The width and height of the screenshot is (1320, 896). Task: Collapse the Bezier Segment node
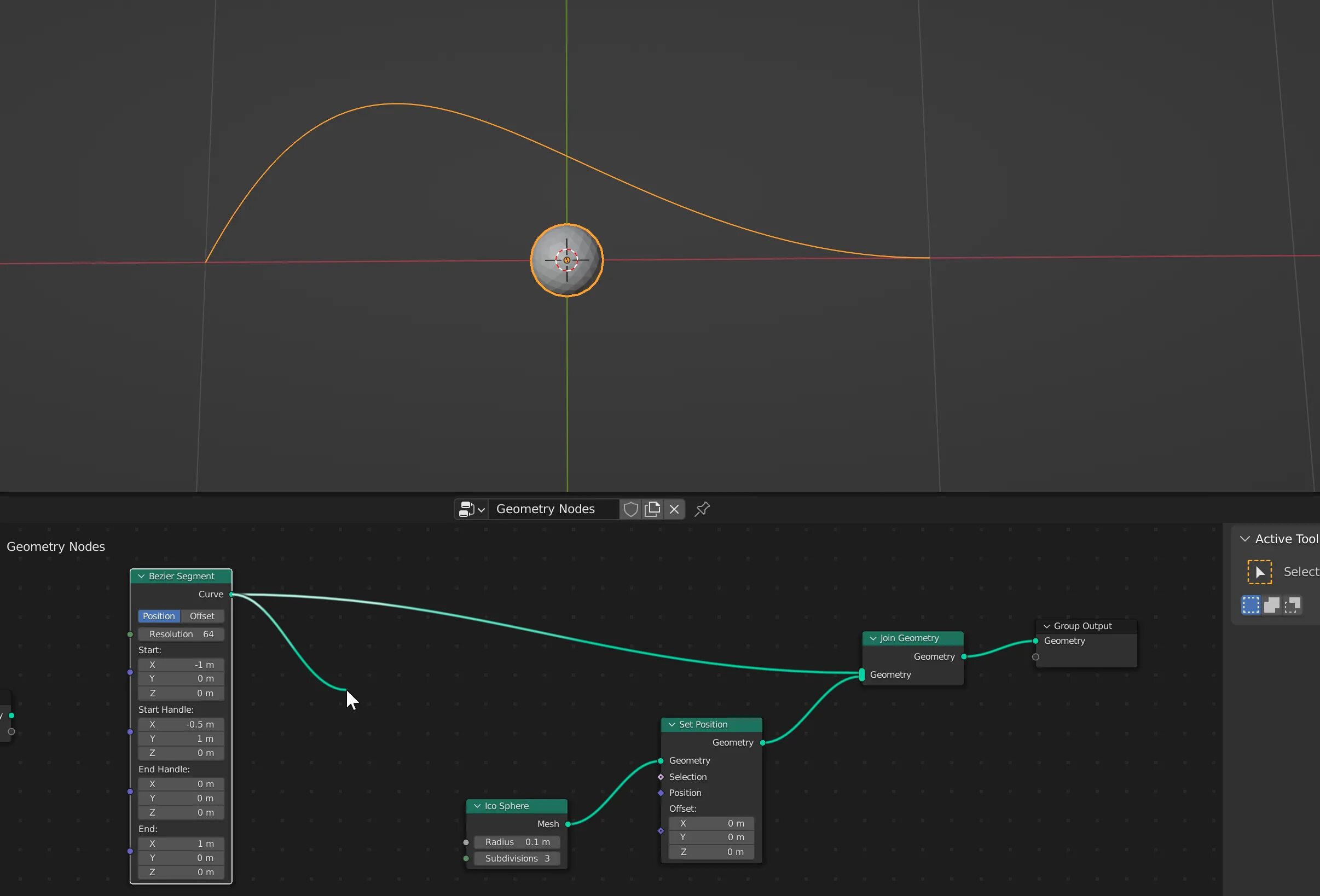[141, 577]
